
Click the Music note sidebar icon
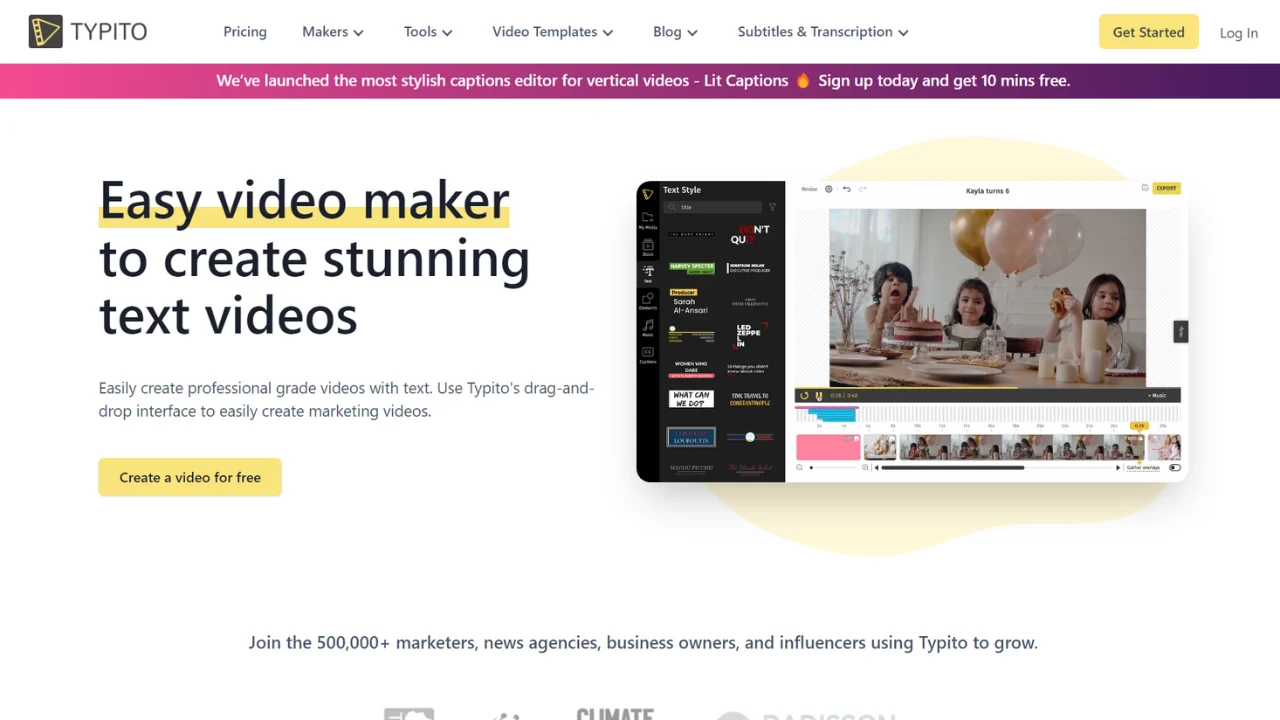(x=648, y=327)
